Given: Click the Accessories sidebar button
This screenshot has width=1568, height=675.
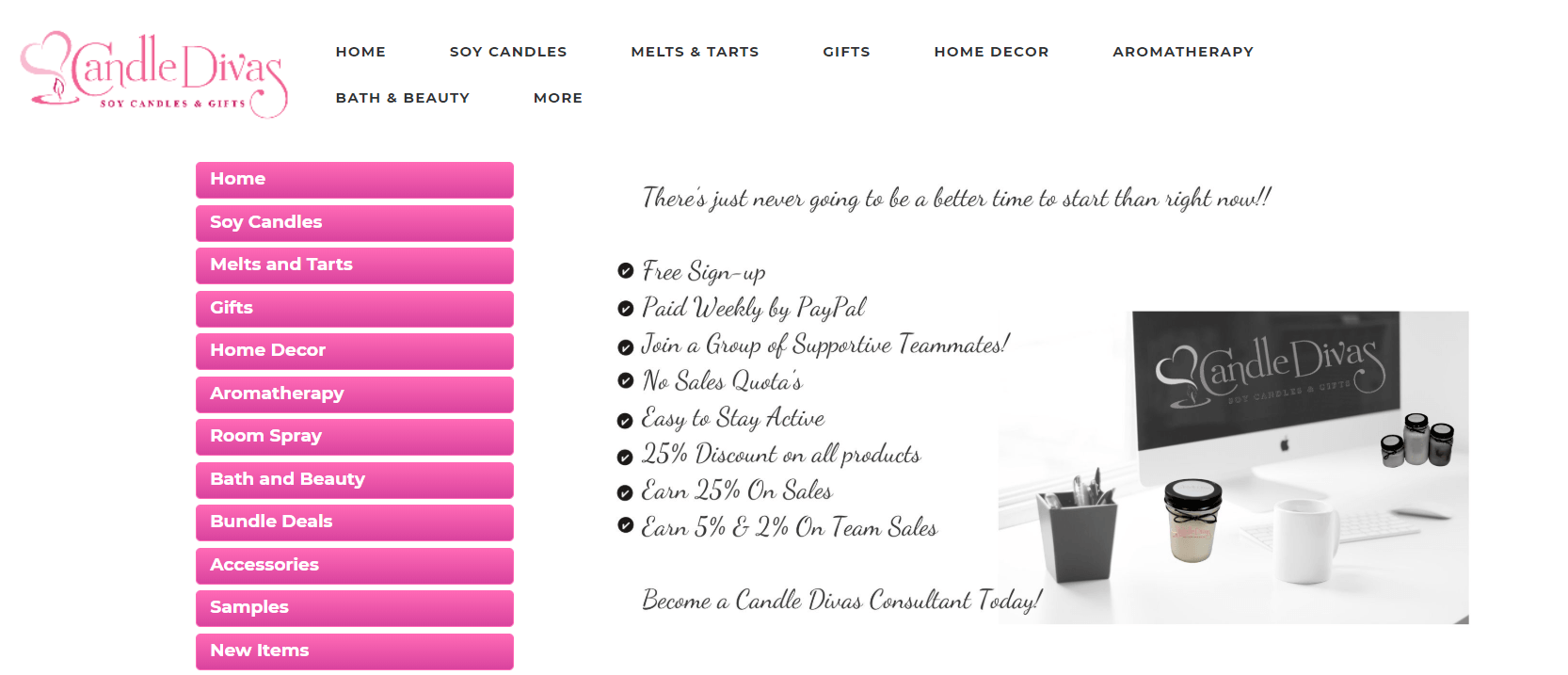Looking at the screenshot, I should (355, 566).
